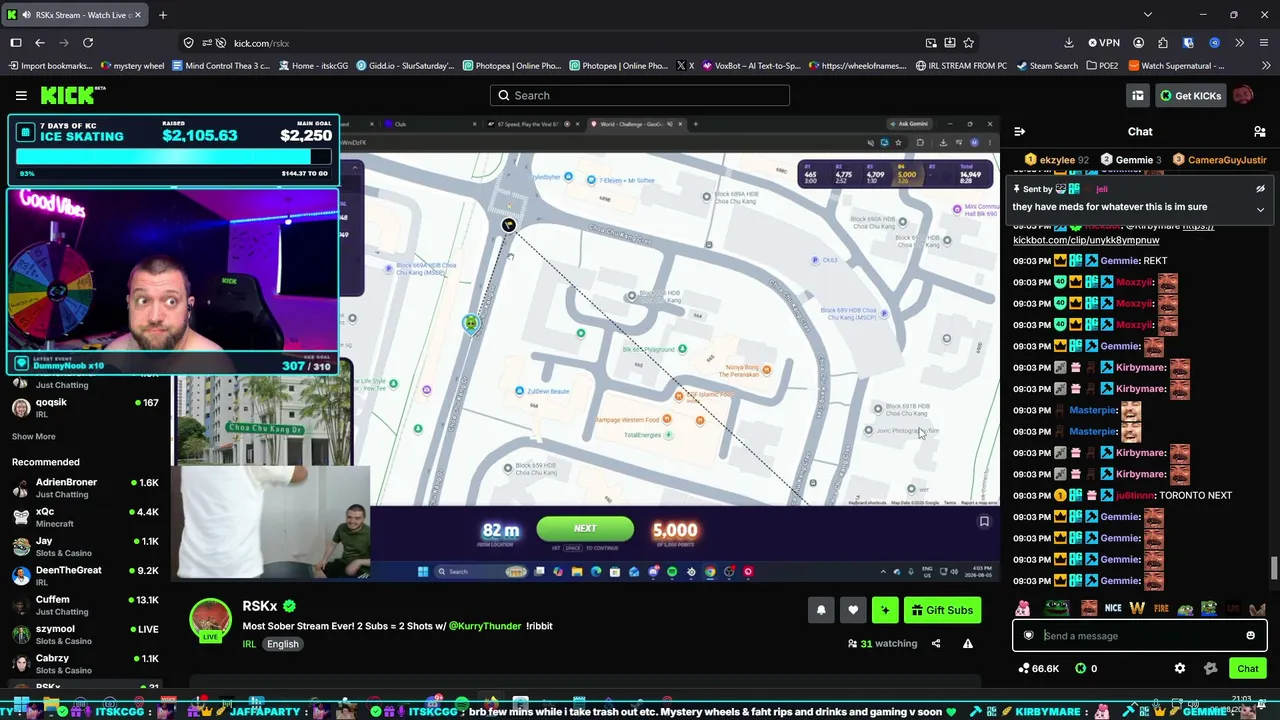Image resolution: width=1280 pixels, height=720 pixels.
Task: Go to Kick home via logo
Action: click(73, 95)
